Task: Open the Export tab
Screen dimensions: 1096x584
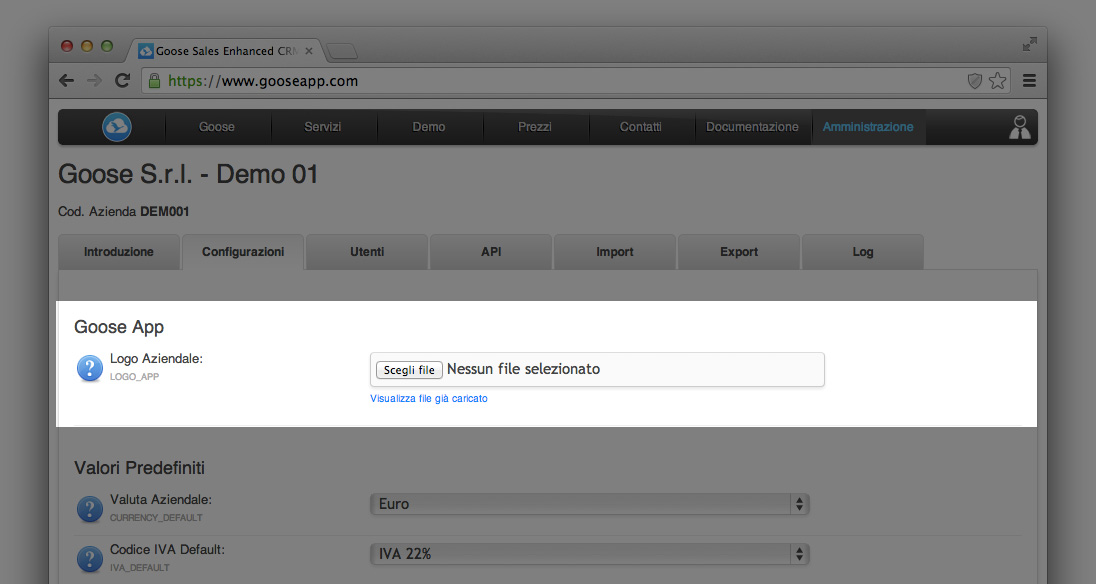Action: (739, 251)
